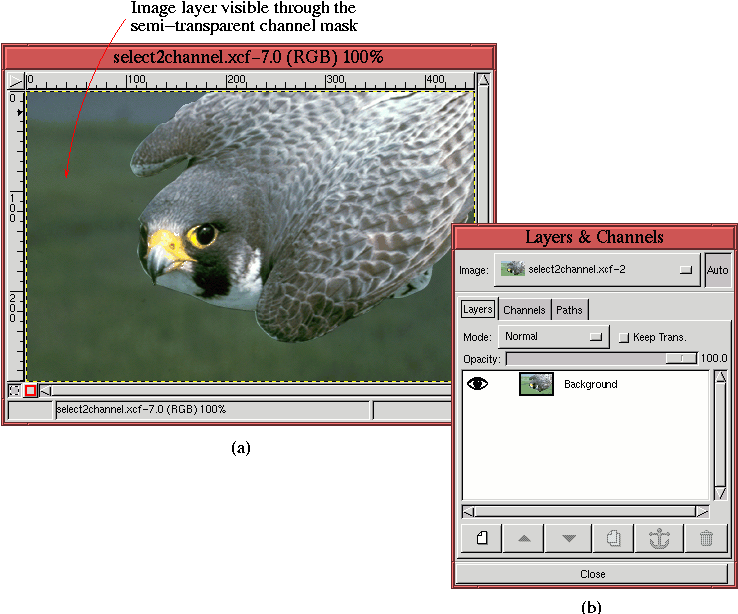Raise the layer with up arrow
The width and height of the screenshot is (738, 614).
(524, 538)
